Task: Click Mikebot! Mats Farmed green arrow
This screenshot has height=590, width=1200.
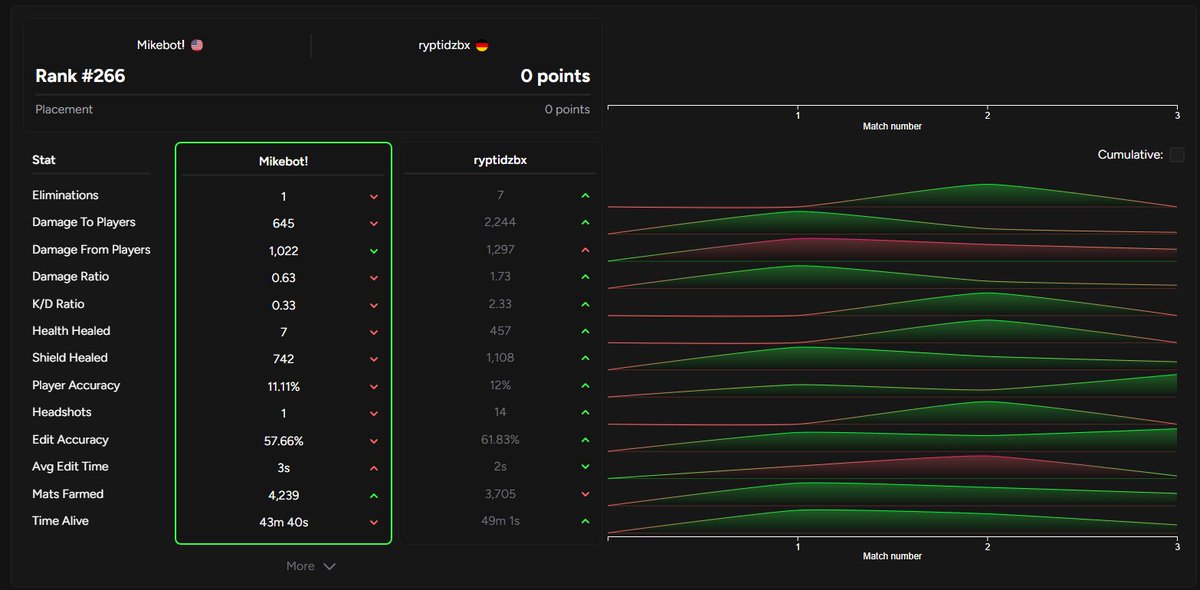Action: 374,495
